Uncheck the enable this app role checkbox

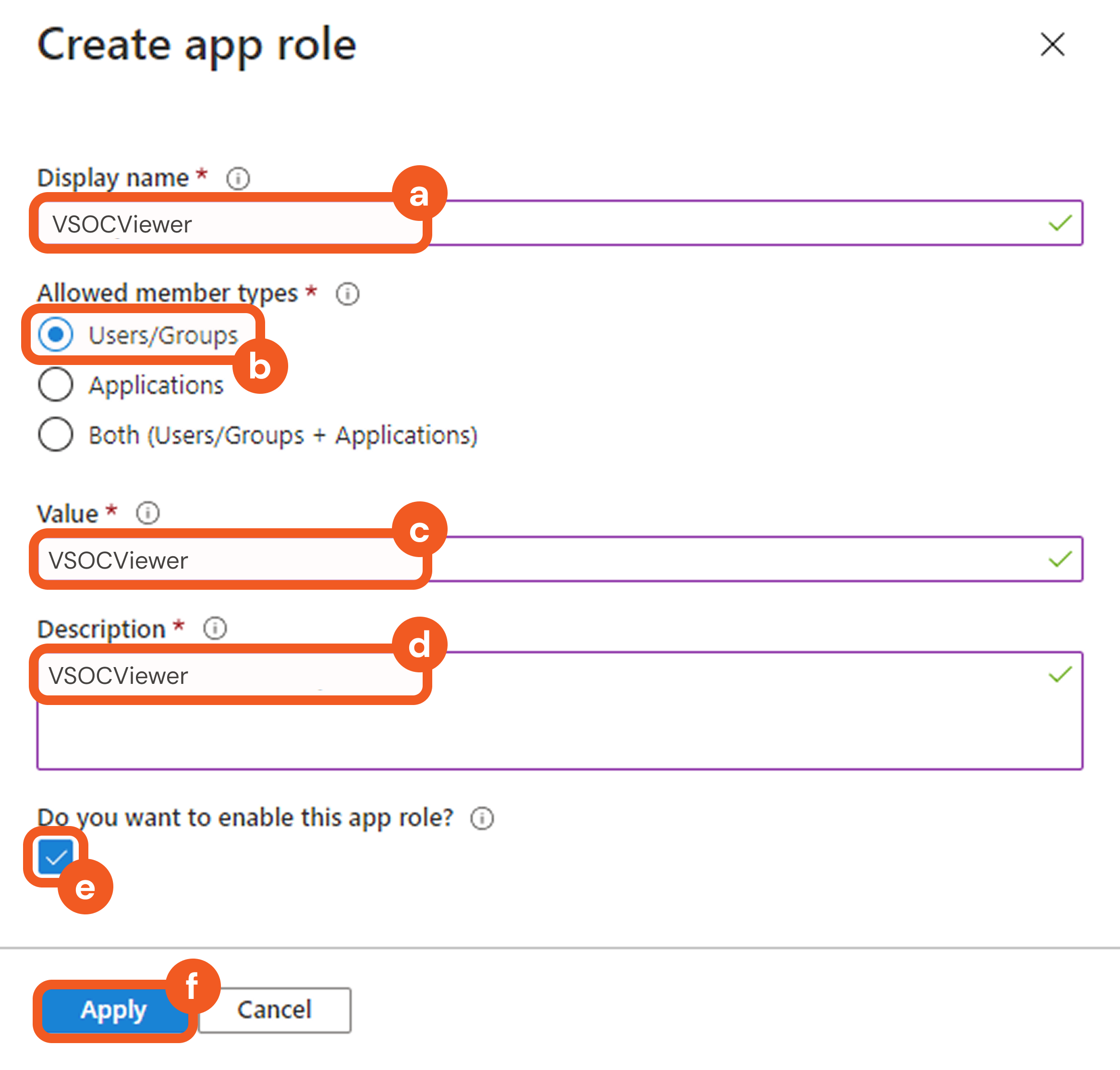pos(56,856)
